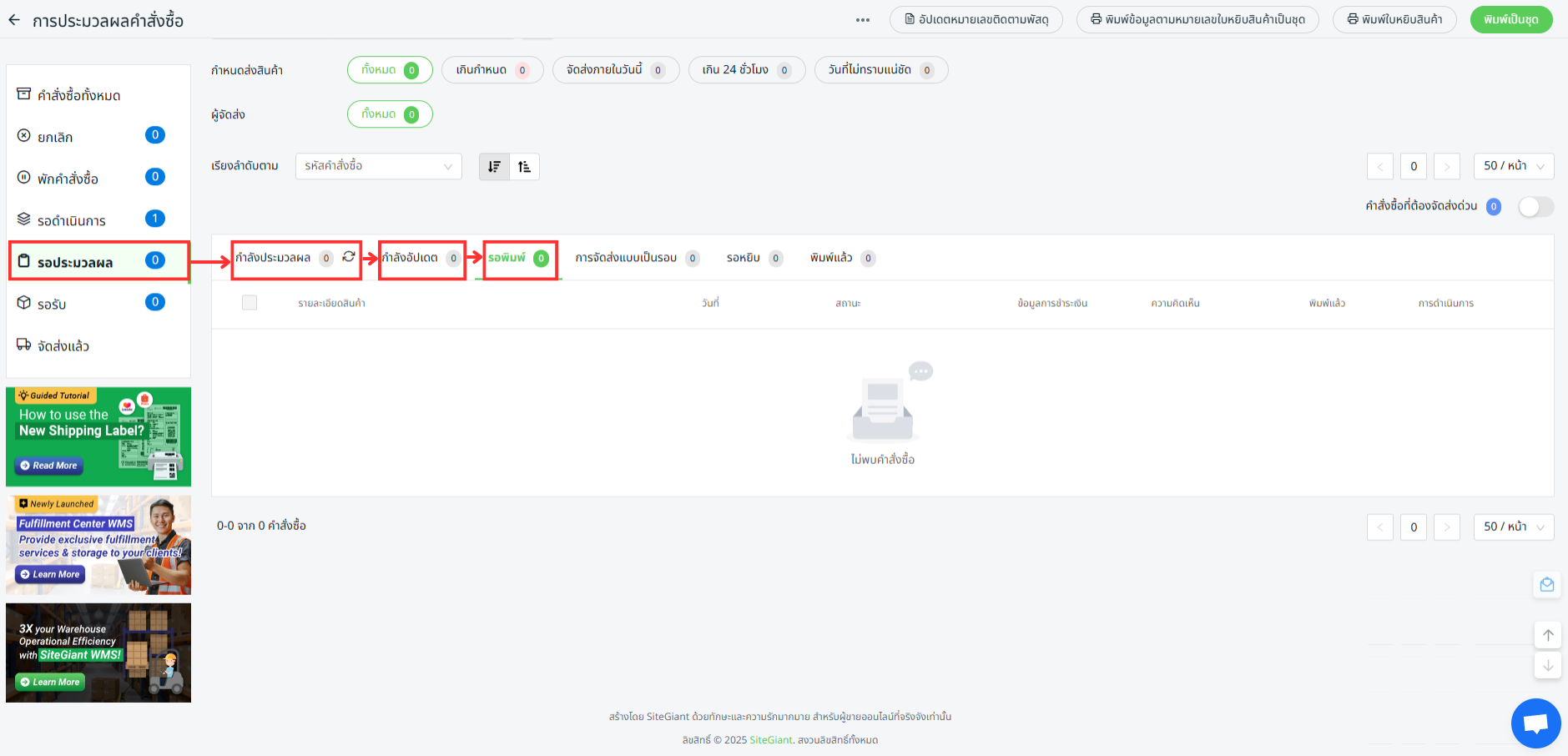Open รอดำเนินการ in the sidebar

(72, 220)
